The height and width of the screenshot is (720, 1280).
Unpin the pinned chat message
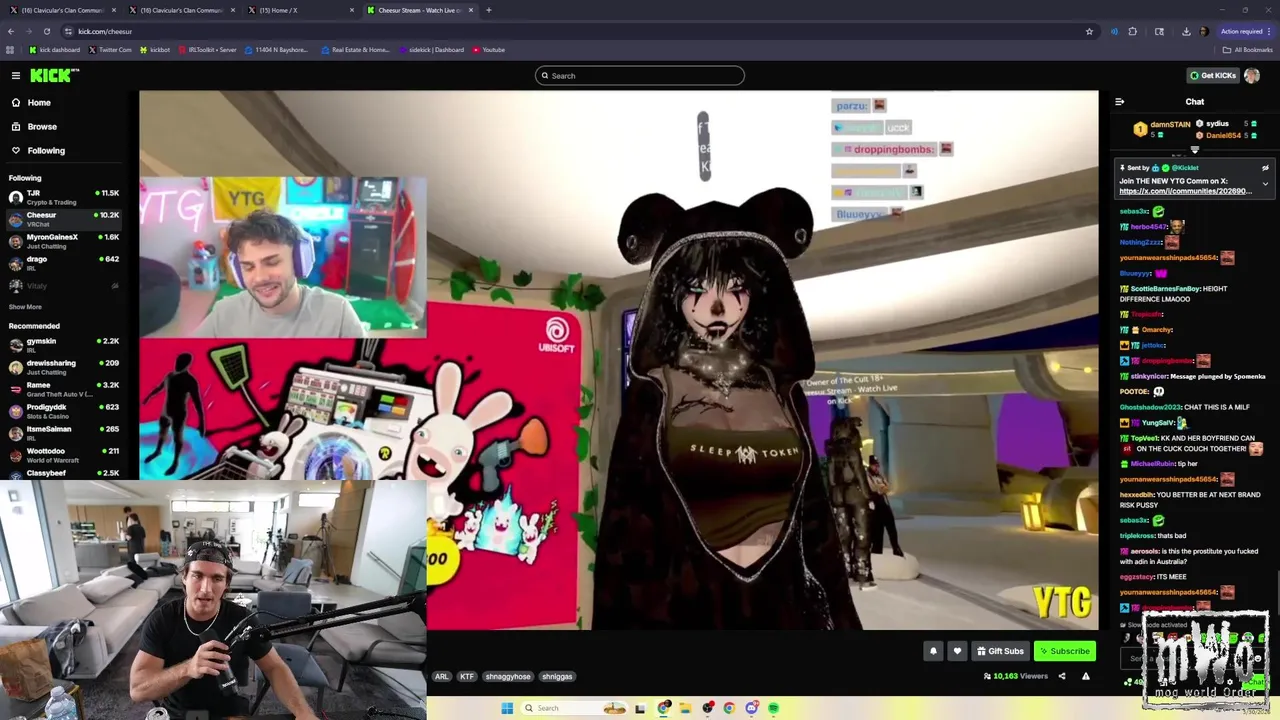pos(1265,168)
